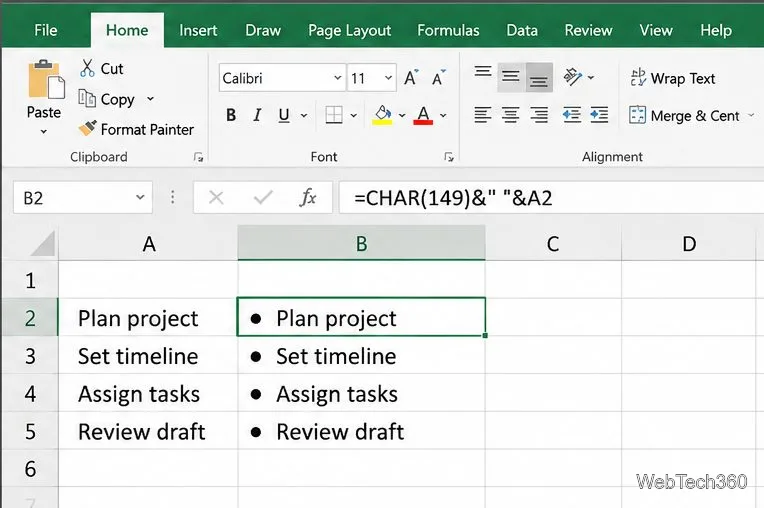The width and height of the screenshot is (764, 508).
Task: Open the Merge & Center dropdown arrow
Action: tap(751, 115)
